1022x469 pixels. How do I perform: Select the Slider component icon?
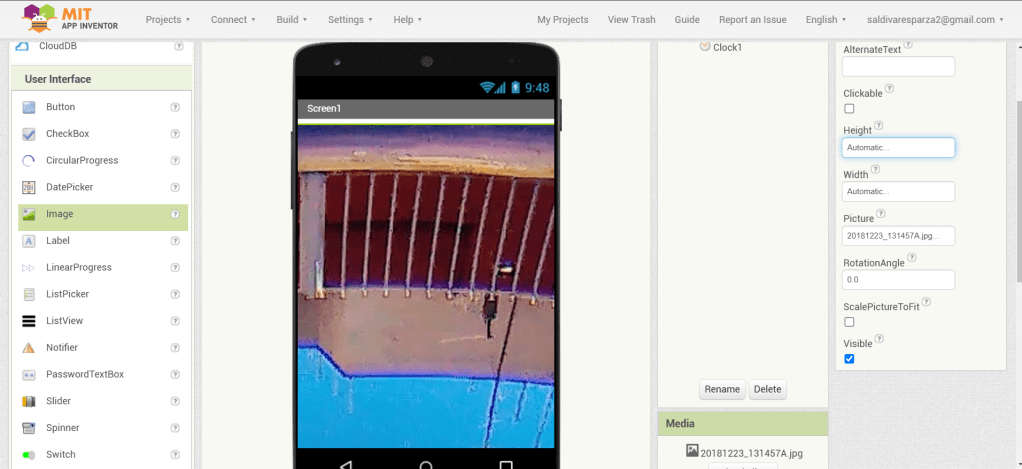click(x=29, y=401)
